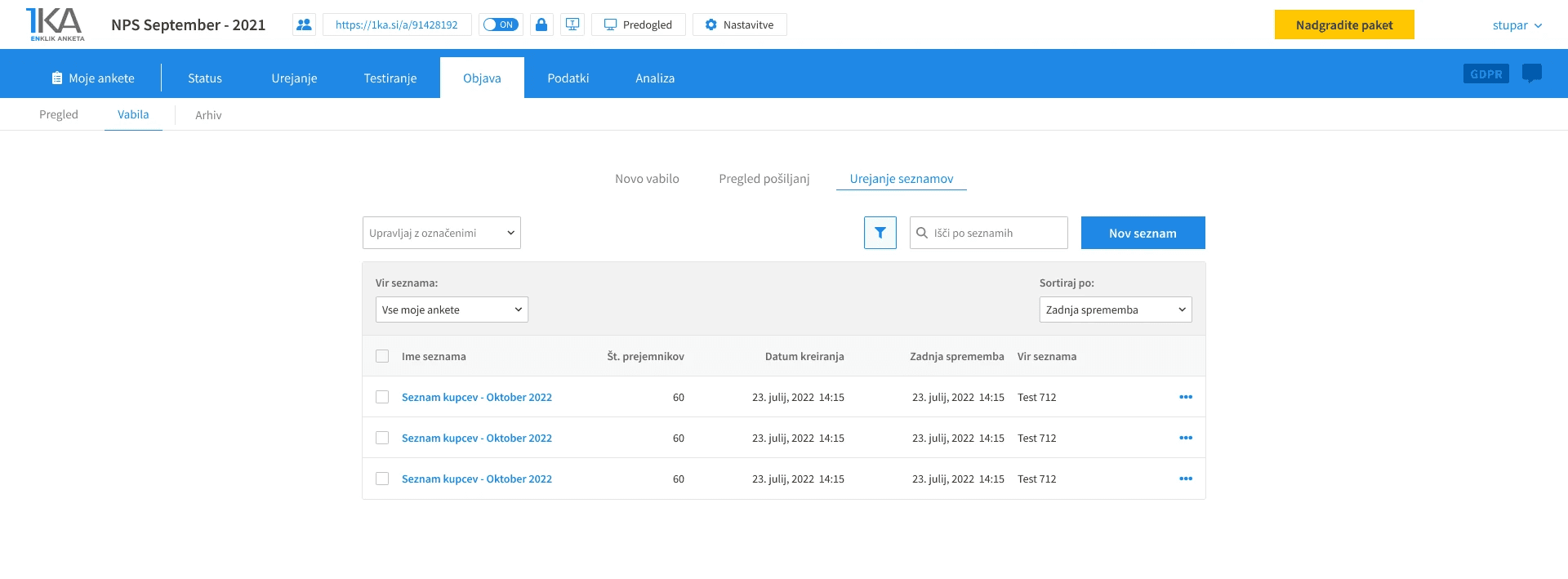
Task: Open the Arhiv subtab
Action: click(208, 115)
